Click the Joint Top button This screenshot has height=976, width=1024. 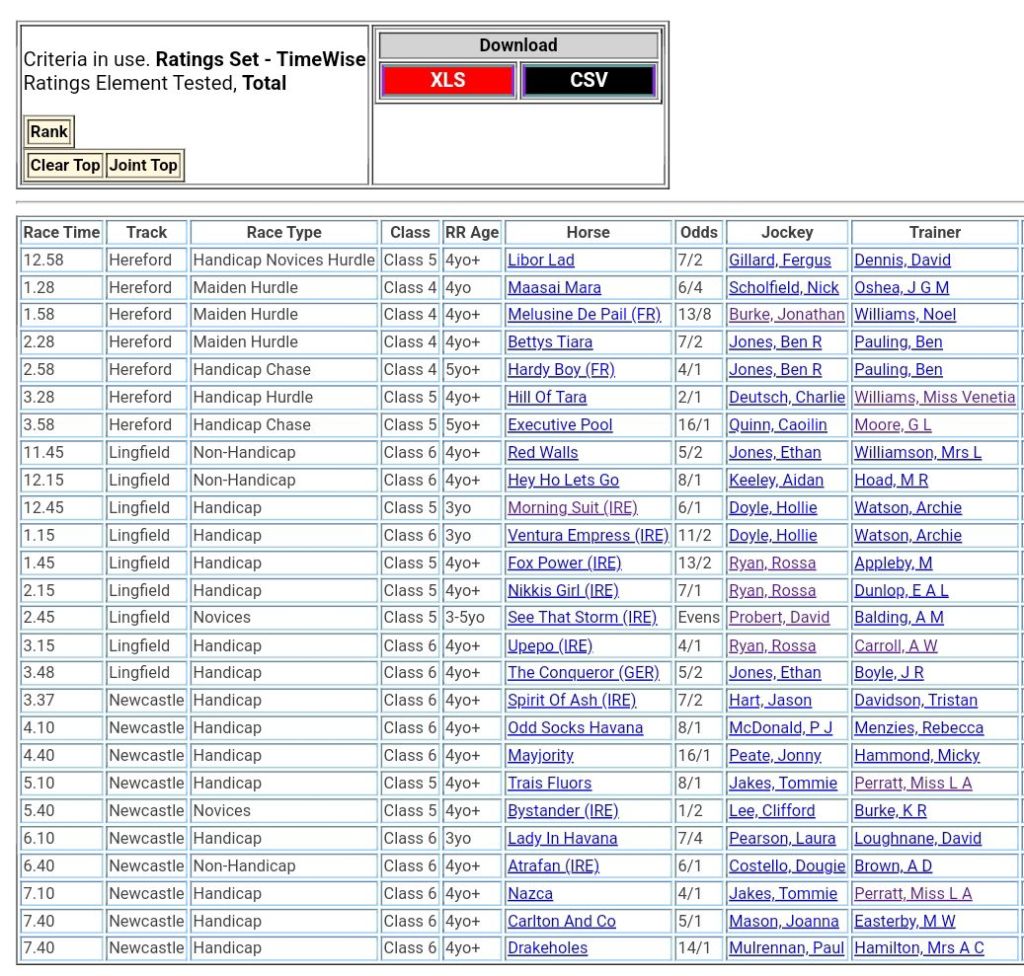click(143, 165)
